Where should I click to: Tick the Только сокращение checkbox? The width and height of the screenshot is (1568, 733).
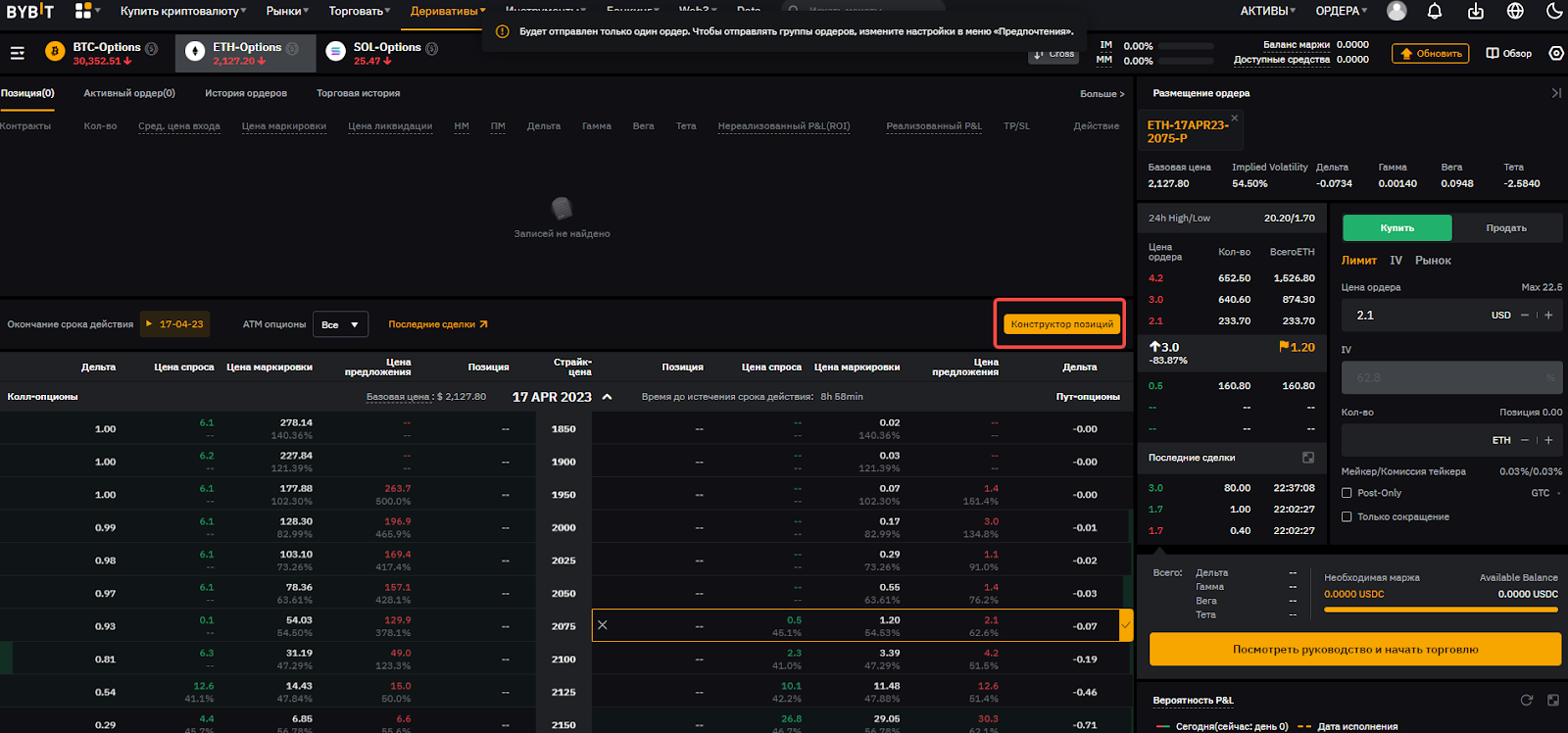[1347, 516]
